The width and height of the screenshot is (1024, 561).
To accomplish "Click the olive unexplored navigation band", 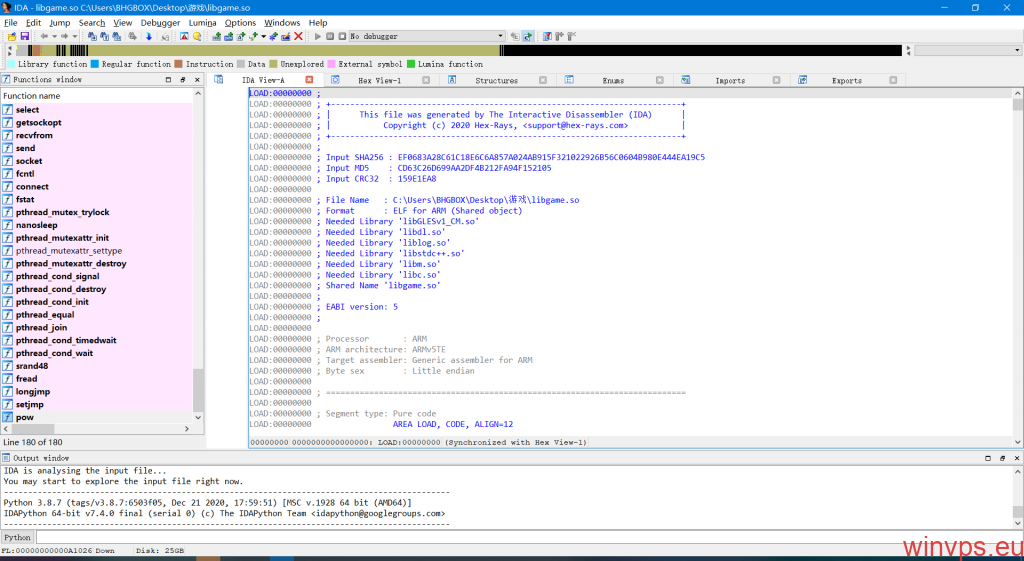I will pyautogui.click(x=294, y=50).
